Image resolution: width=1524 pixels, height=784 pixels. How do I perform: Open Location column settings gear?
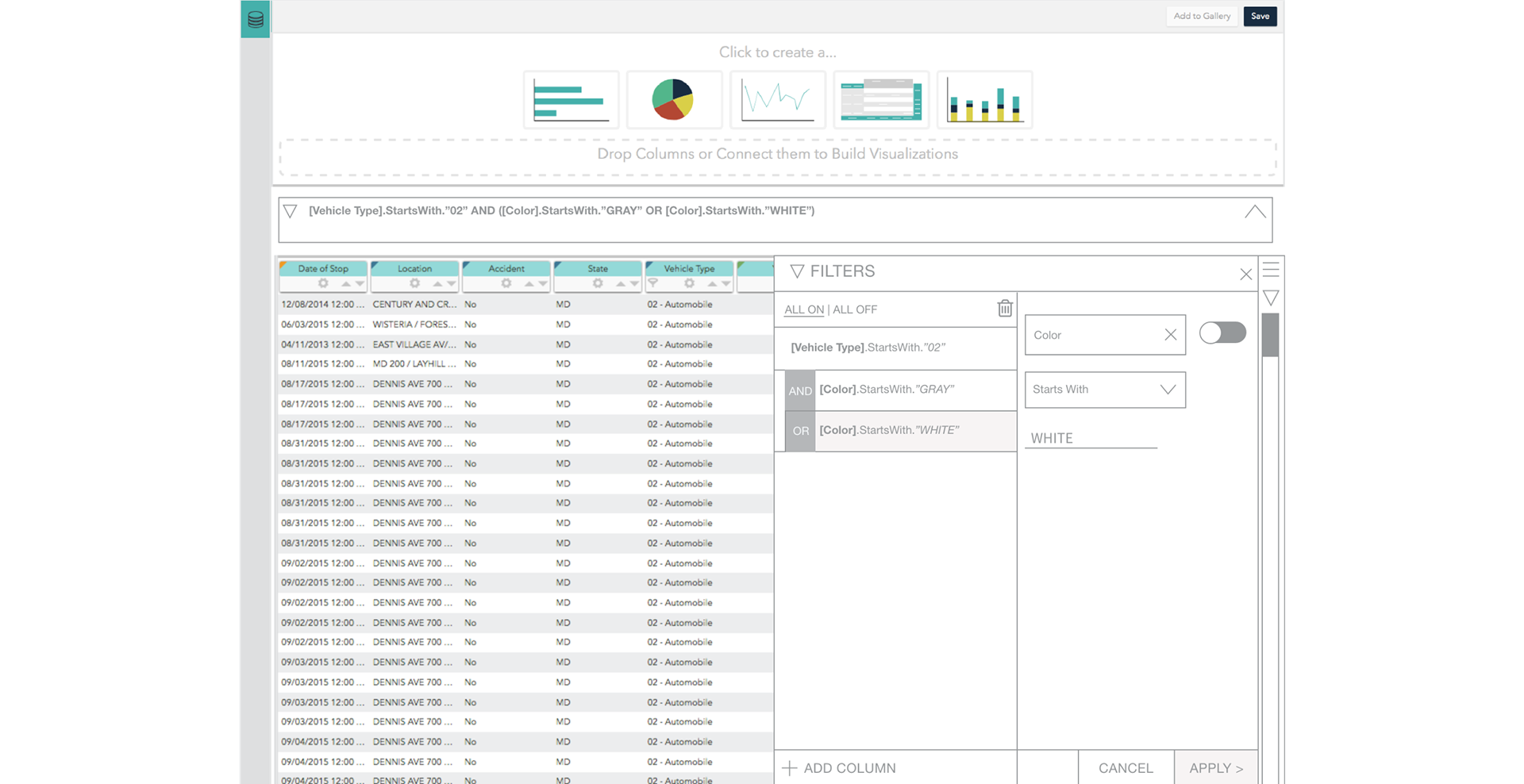click(414, 283)
